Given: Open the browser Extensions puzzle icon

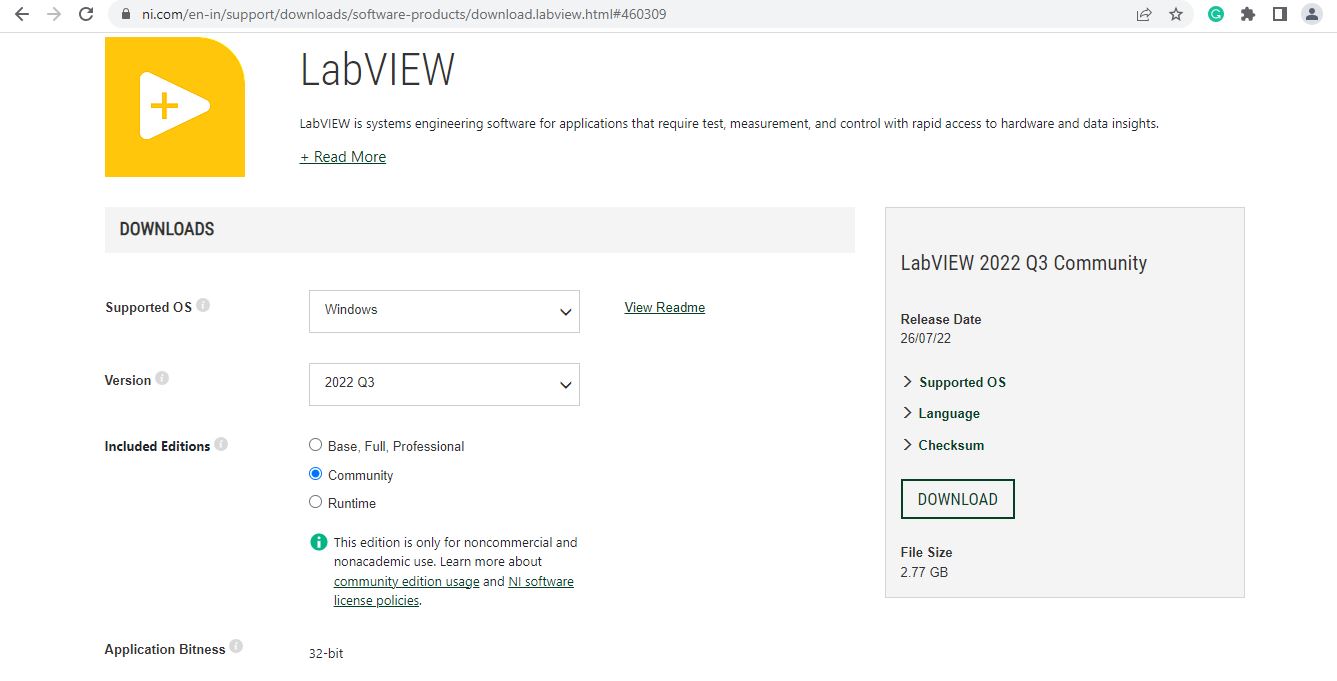Looking at the screenshot, I should pos(1249,14).
